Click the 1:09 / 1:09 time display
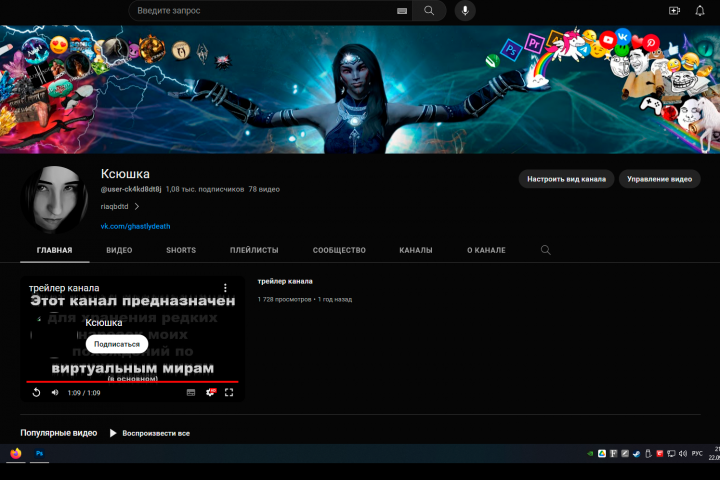The width and height of the screenshot is (720, 480). click(x=84, y=393)
